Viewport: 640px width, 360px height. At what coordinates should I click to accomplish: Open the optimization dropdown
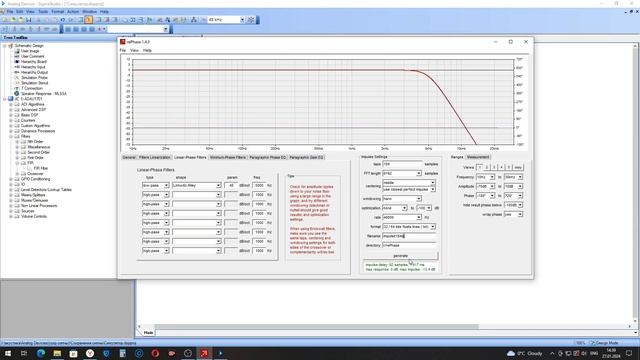click(x=404, y=208)
